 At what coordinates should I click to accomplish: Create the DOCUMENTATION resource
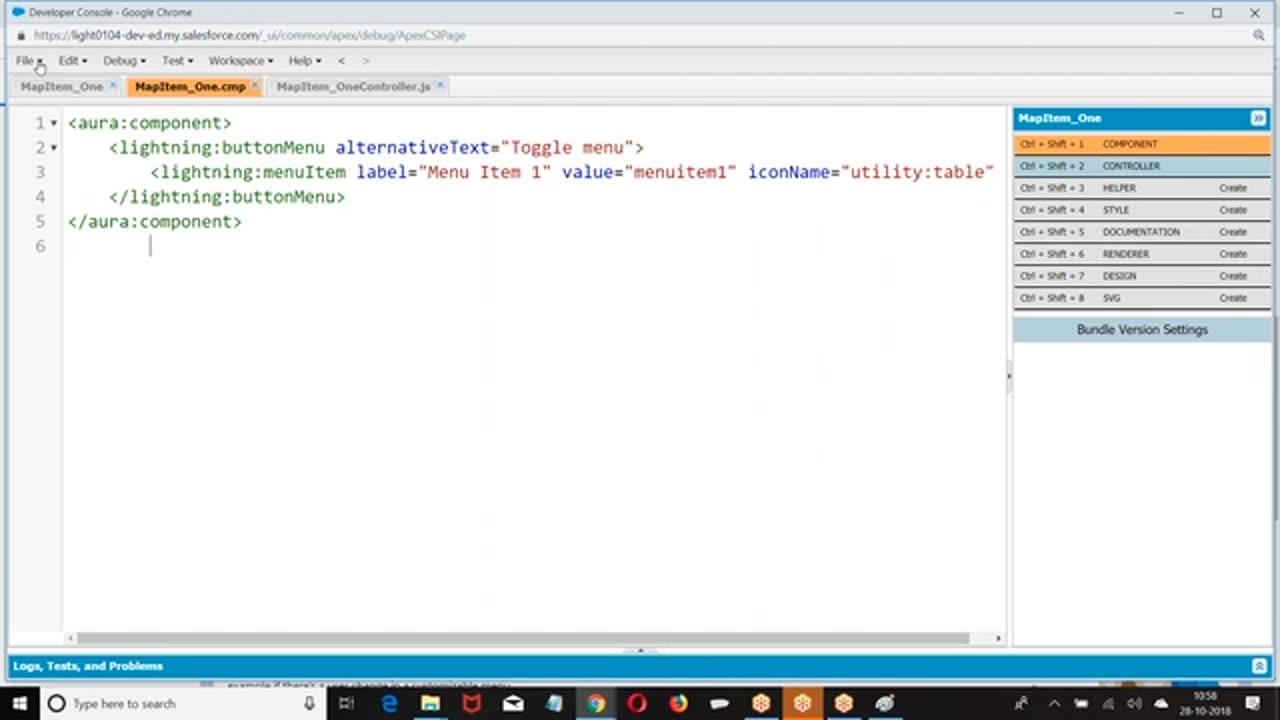[1233, 232]
